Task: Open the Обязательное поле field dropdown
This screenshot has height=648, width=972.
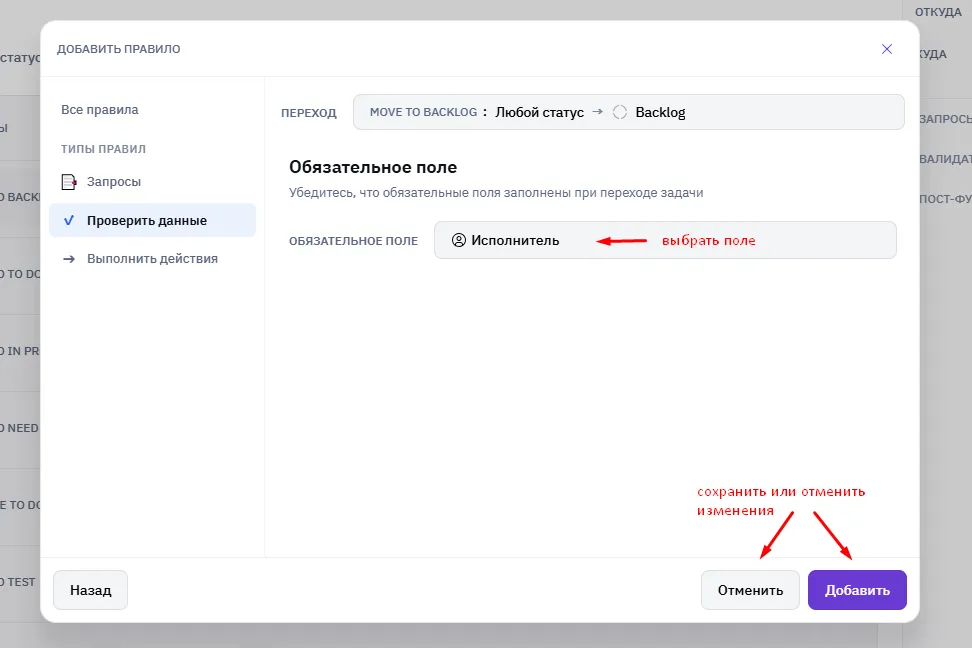Action: click(x=665, y=240)
